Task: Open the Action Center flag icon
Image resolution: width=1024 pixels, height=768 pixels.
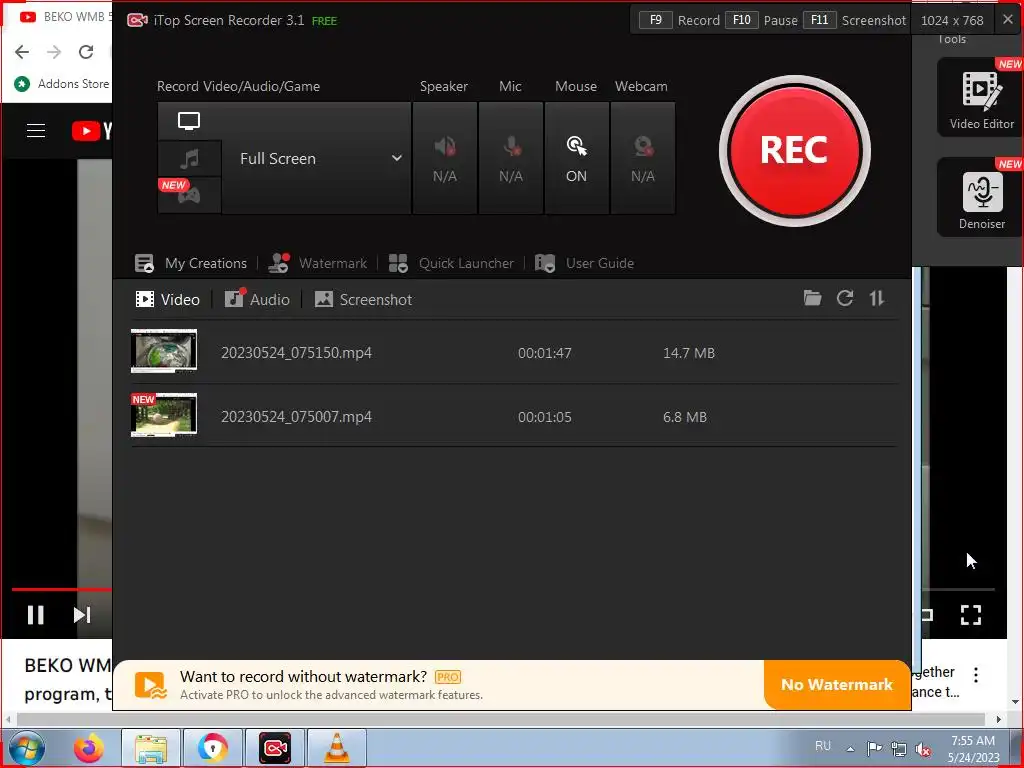Action: tap(874, 749)
